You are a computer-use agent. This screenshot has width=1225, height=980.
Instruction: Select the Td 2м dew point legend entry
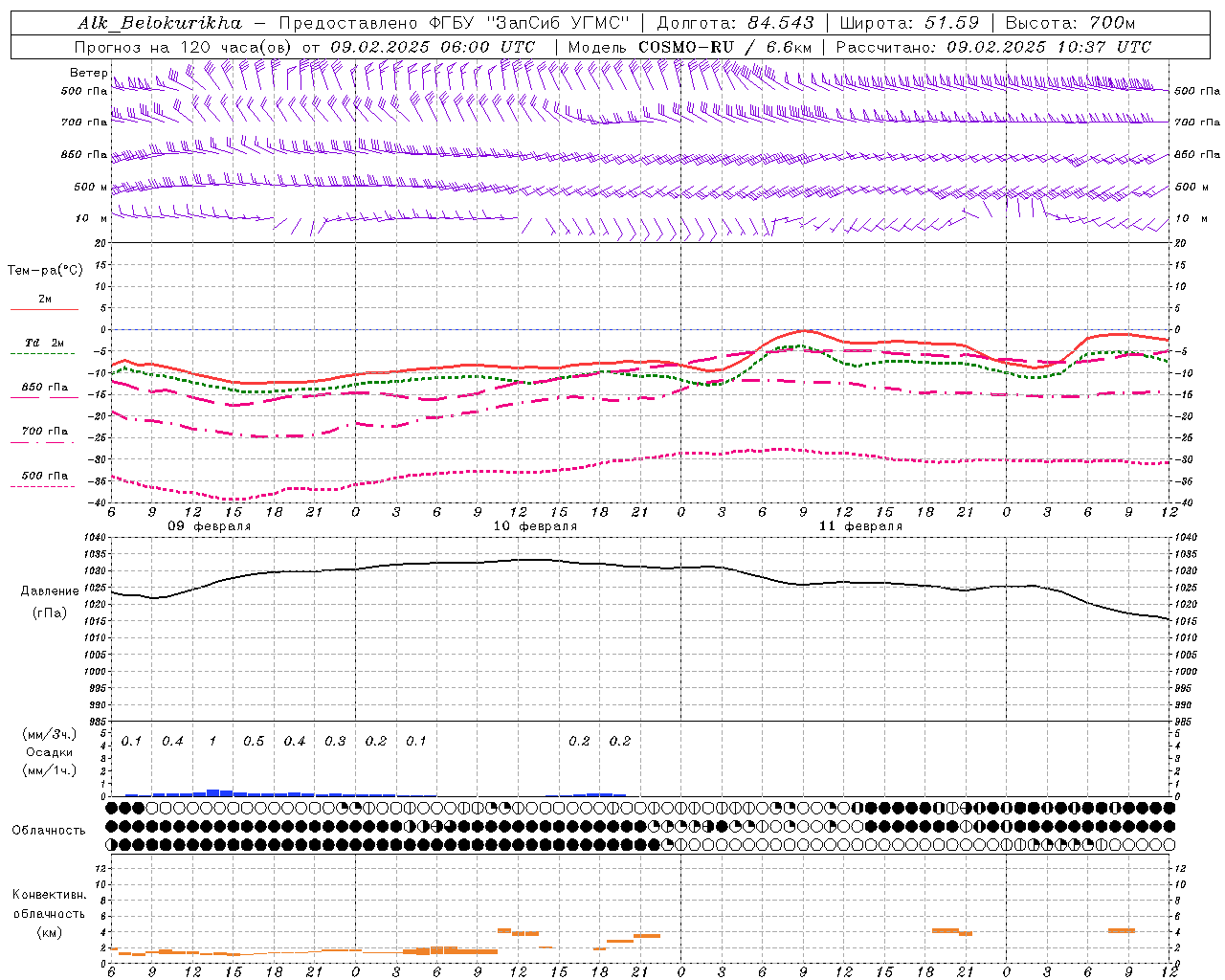(44, 343)
